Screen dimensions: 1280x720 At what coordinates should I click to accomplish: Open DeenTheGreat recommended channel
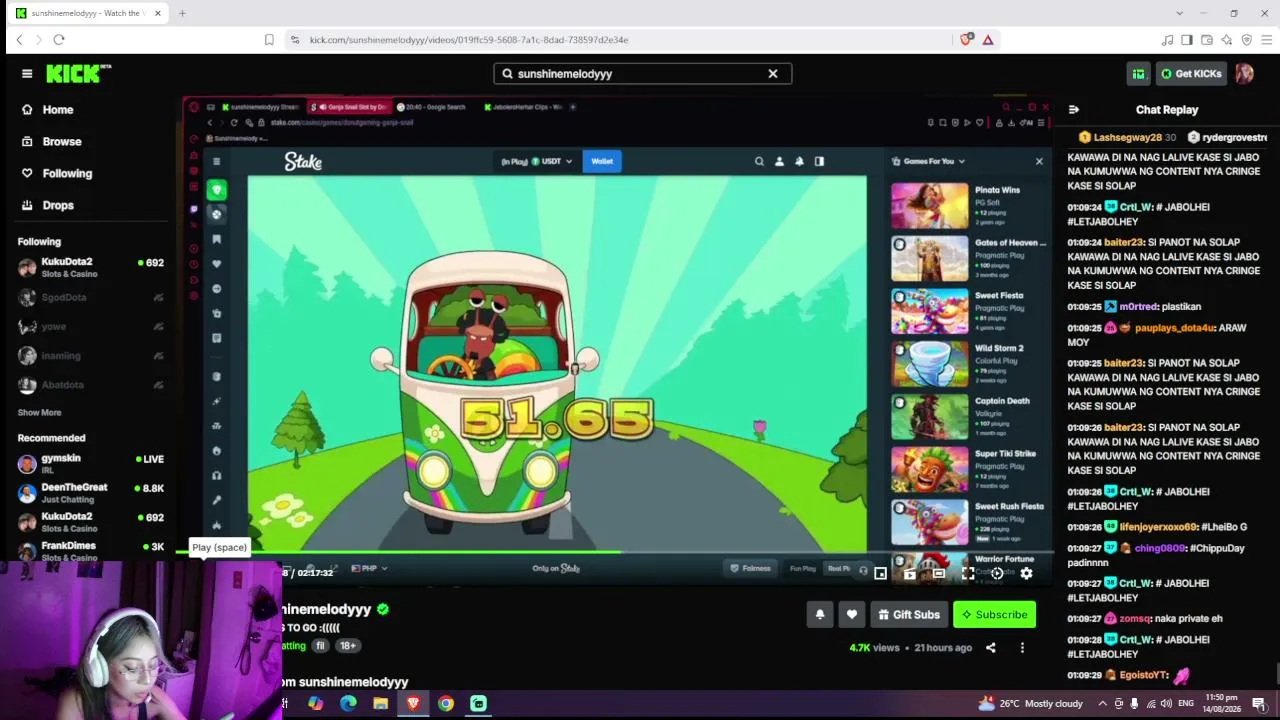tap(90, 493)
